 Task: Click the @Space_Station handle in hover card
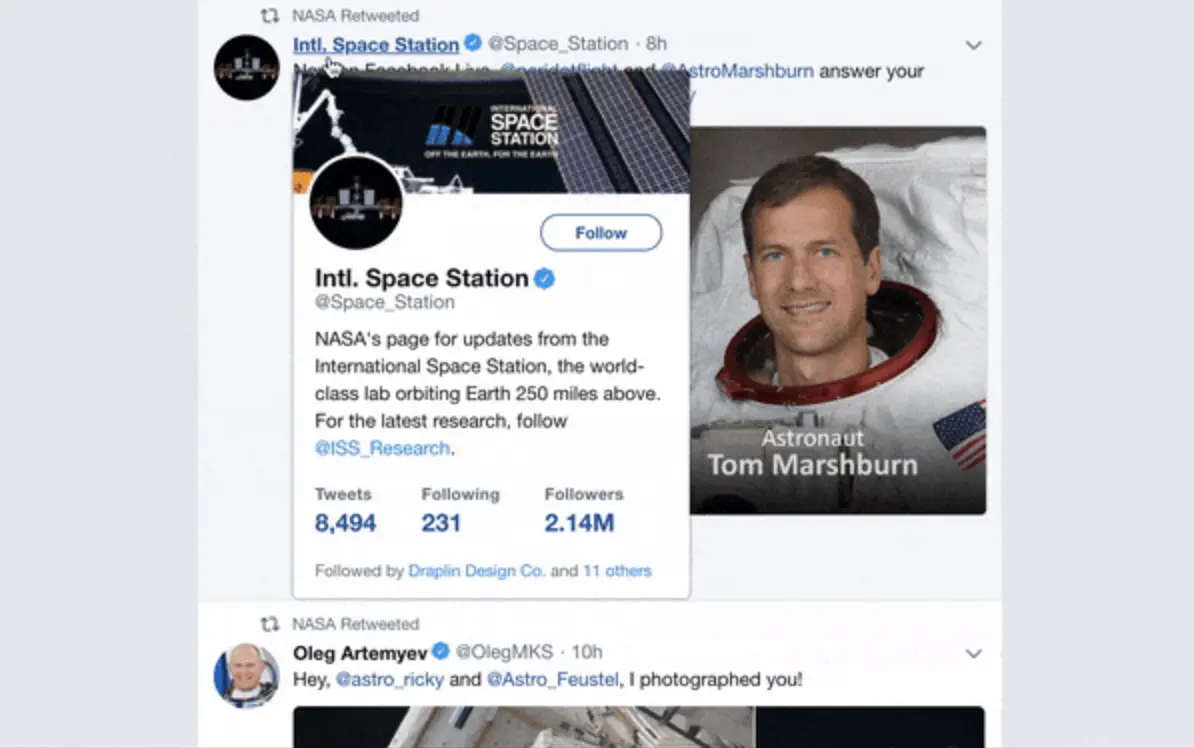click(385, 302)
